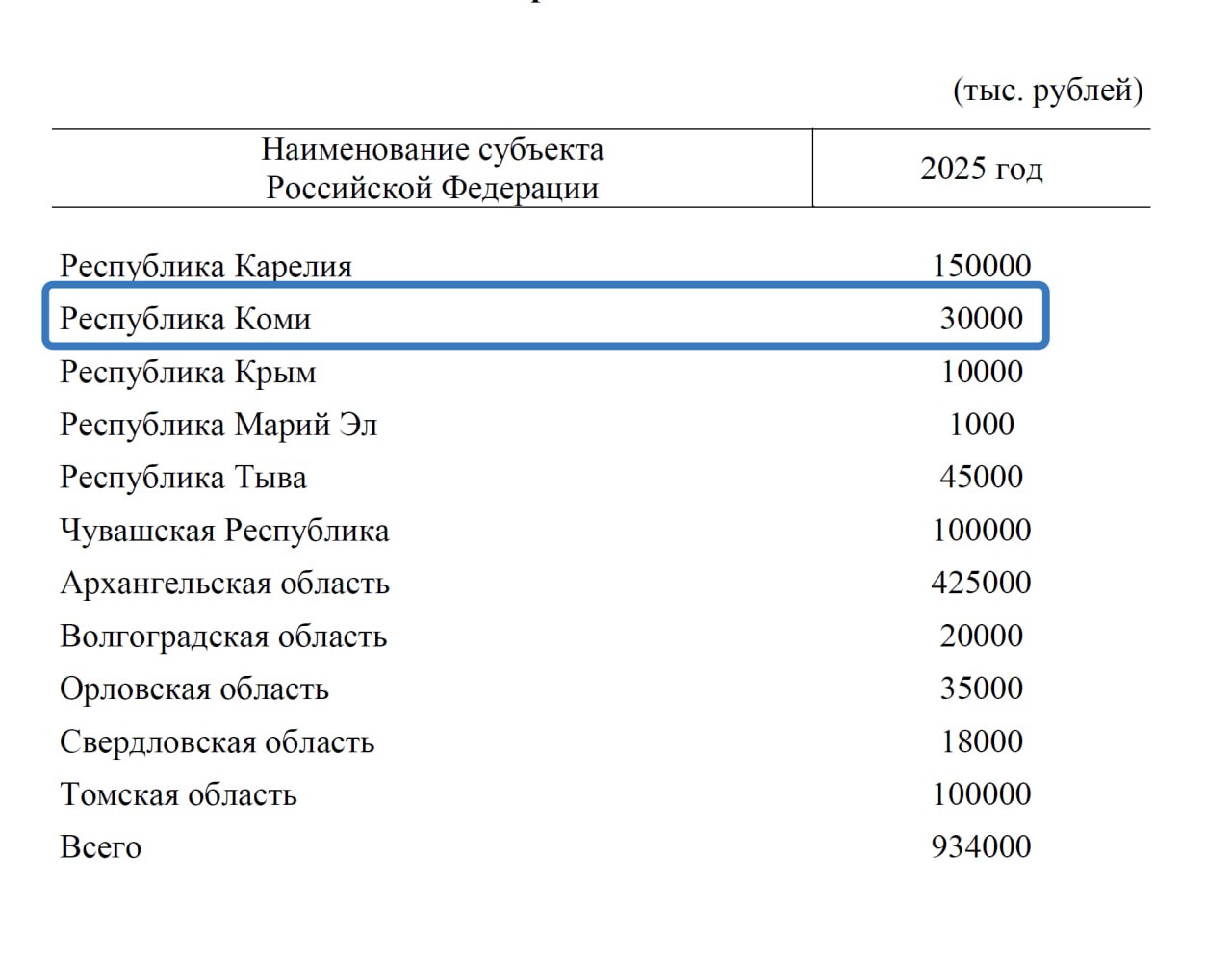Click the 'Республика Карелия' row name

(206, 266)
